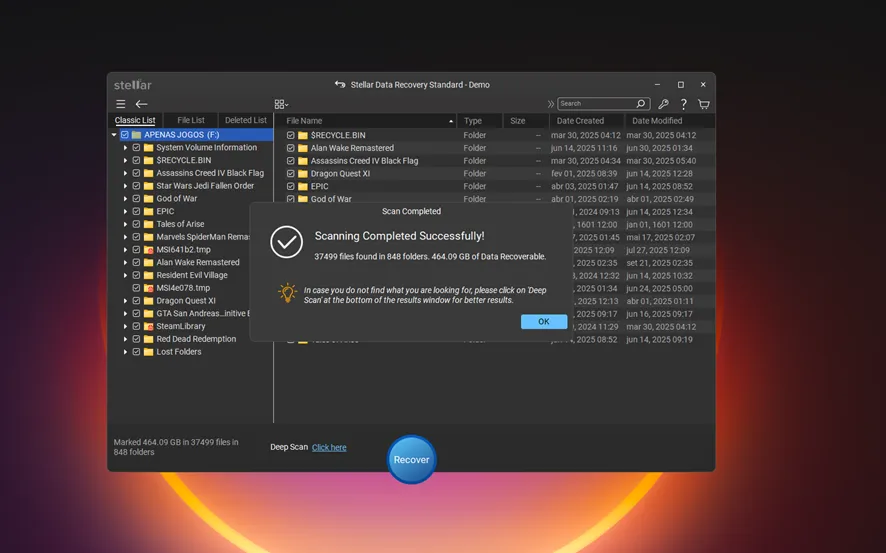Go back with the left arrow icon
Viewport: 886px width, 553px height.
[142, 104]
